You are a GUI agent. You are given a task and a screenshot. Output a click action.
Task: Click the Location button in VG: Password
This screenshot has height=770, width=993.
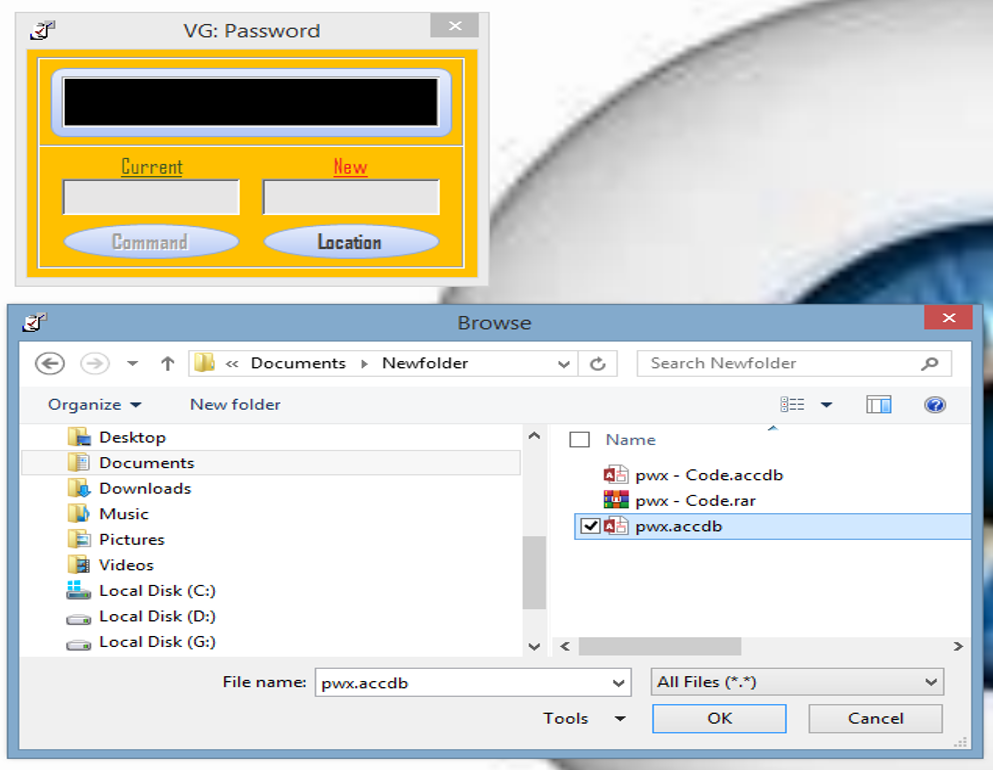pos(351,241)
